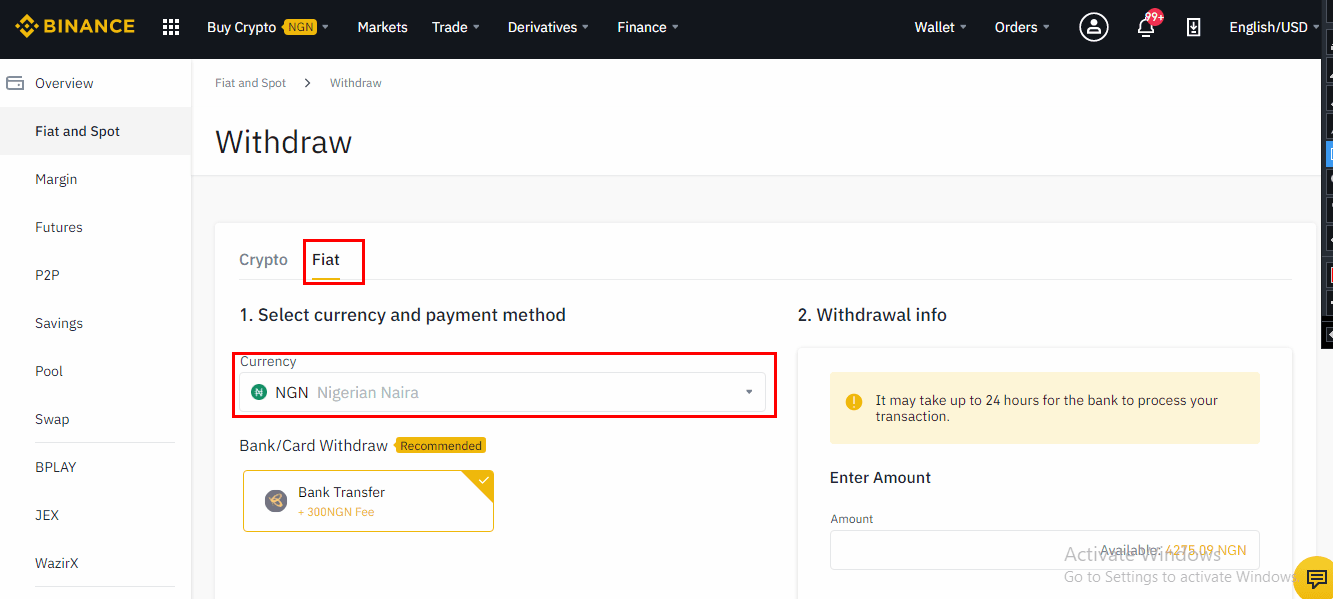
Task: Expand the Wallet menu
Action: [940, 27]
